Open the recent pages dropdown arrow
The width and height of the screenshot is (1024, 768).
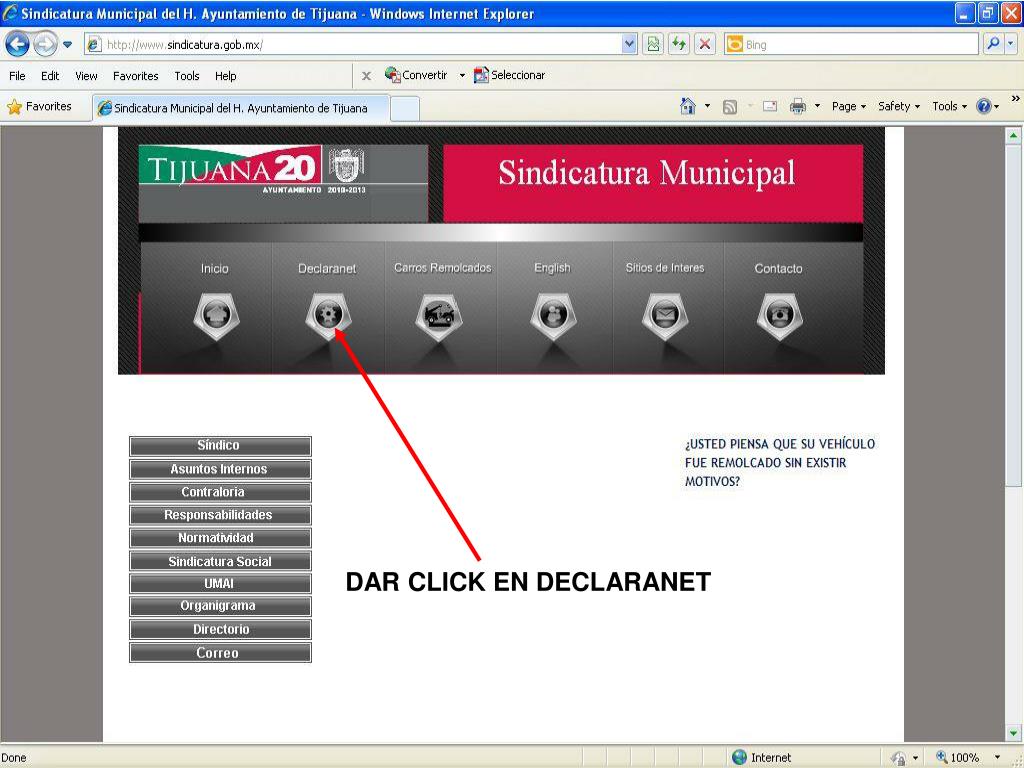click(x=67, y=45)
